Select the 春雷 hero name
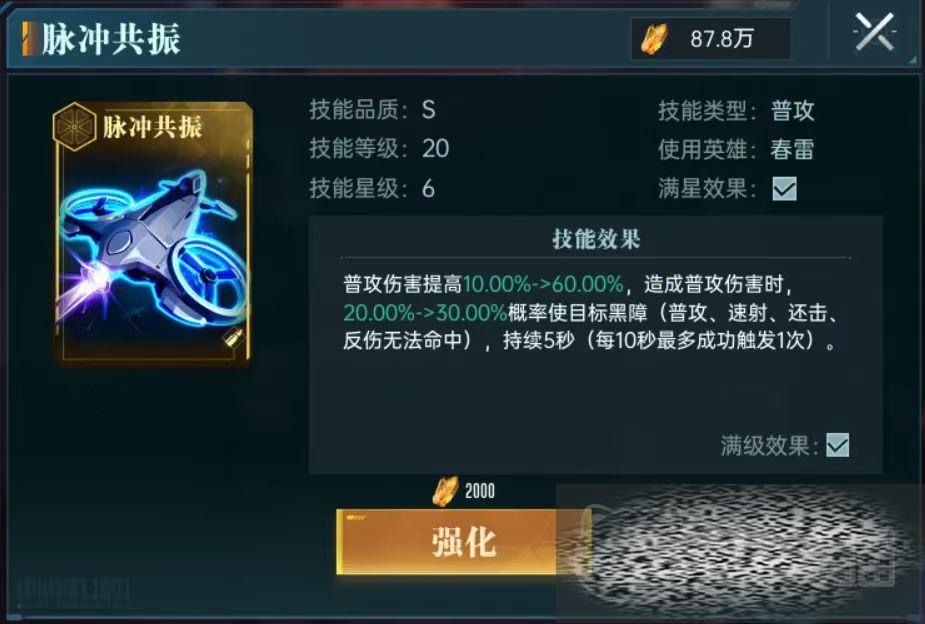Screen dimensions: 925x624 tap(792, 149)
